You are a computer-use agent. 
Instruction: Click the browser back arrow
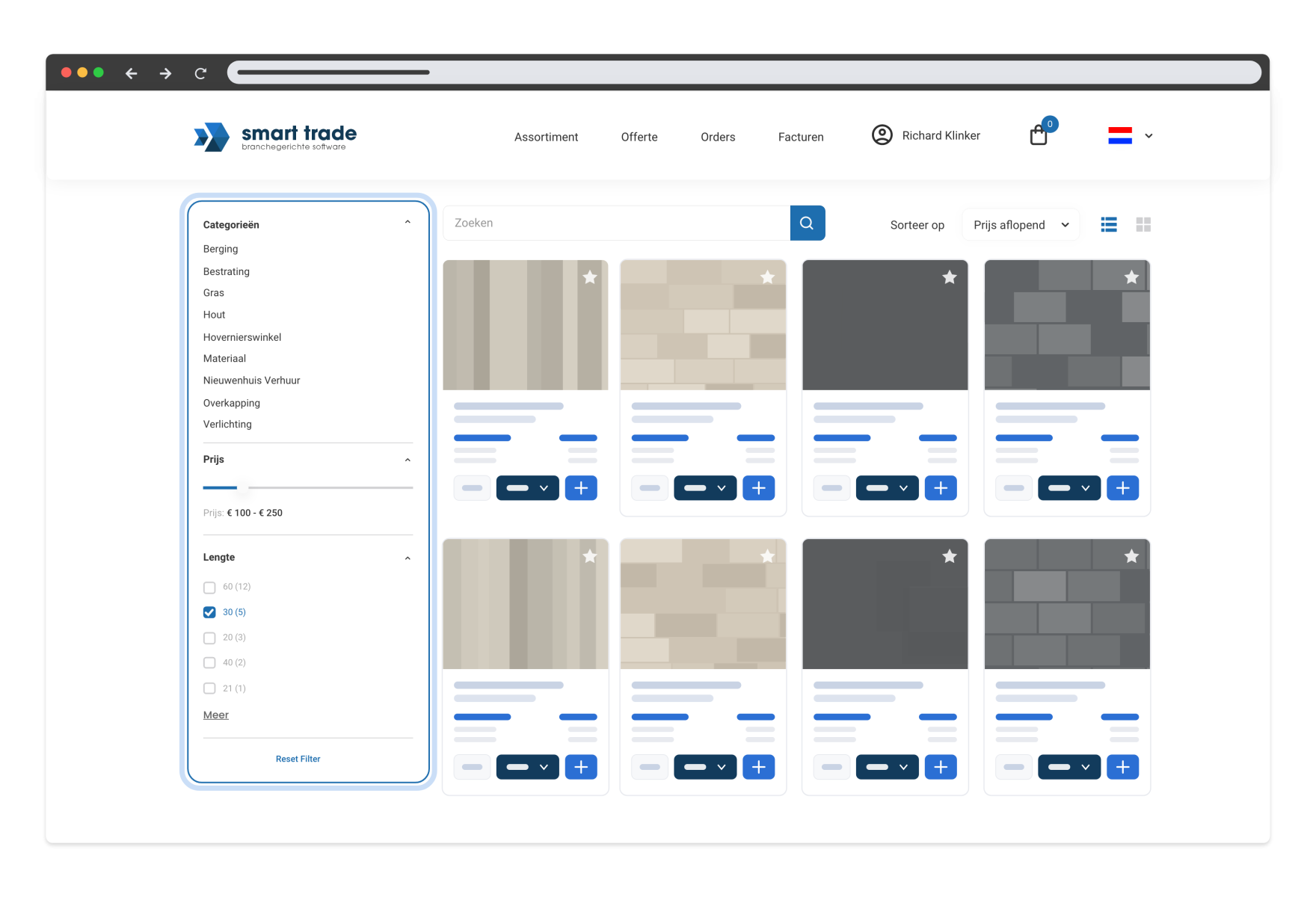click(x=132, y=73)
